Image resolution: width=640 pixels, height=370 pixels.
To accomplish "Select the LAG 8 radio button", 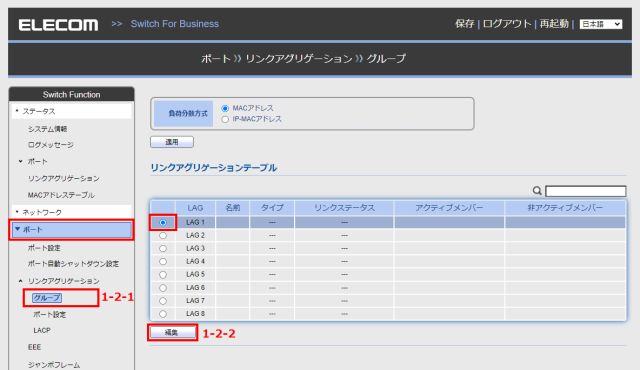I will tap(163, 314).
